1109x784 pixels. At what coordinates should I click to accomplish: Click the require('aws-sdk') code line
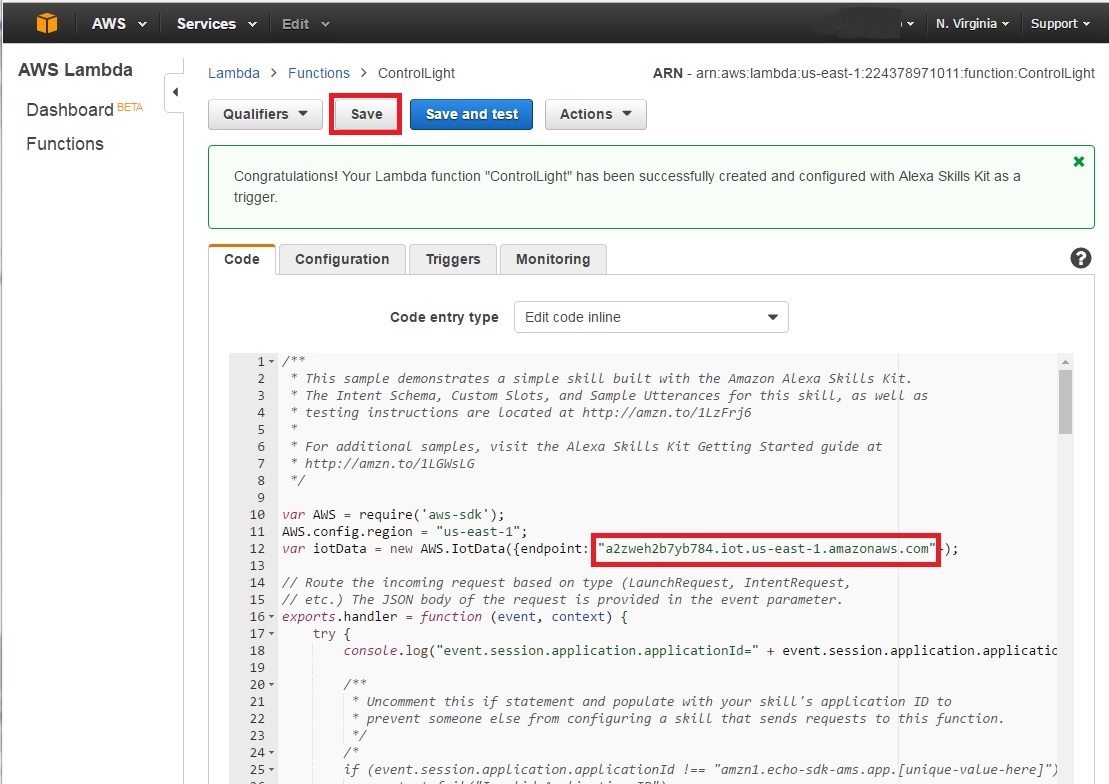[393, 515]
